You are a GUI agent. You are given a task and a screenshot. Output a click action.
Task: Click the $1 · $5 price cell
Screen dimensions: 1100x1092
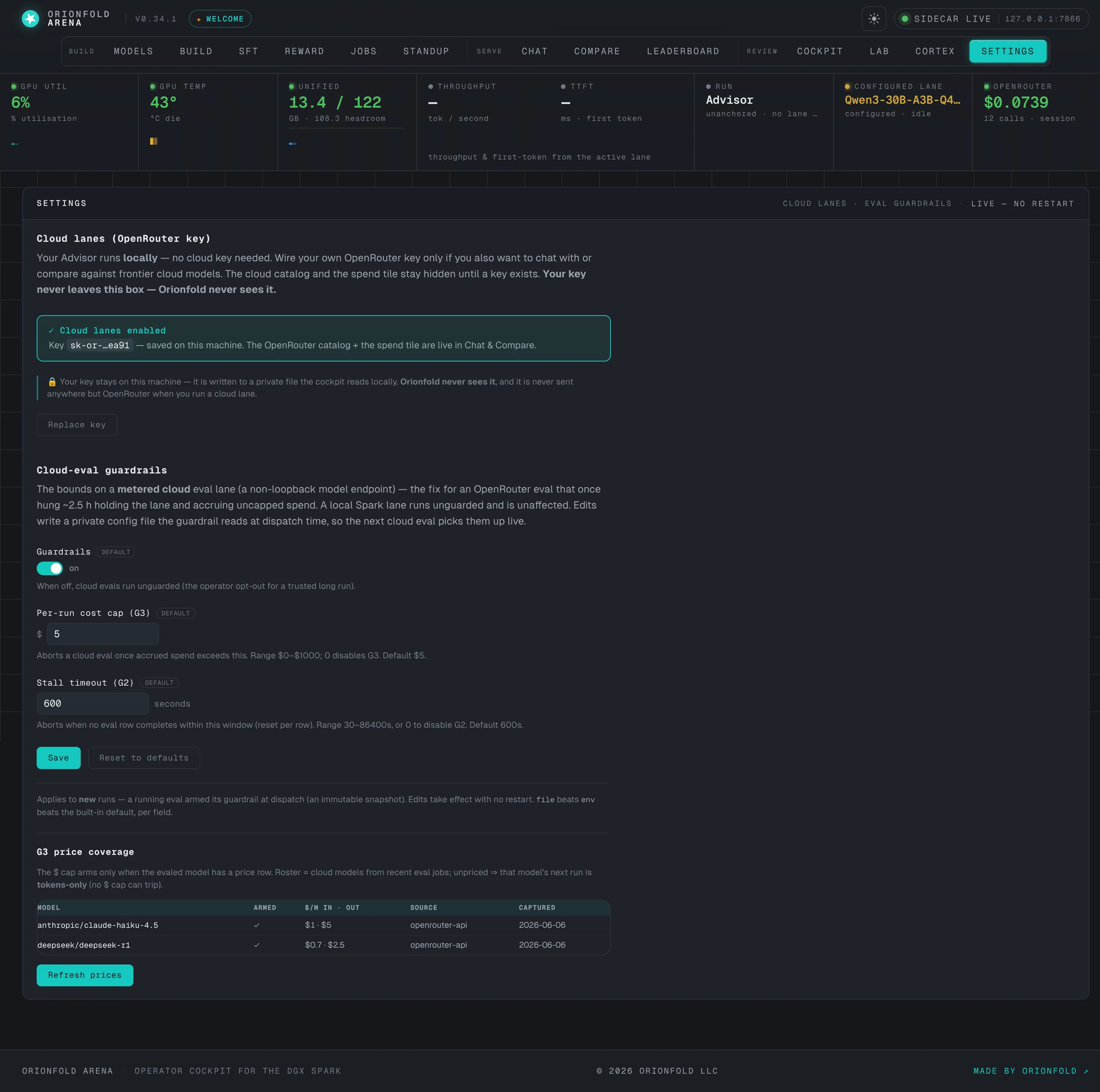coord(318,925)
